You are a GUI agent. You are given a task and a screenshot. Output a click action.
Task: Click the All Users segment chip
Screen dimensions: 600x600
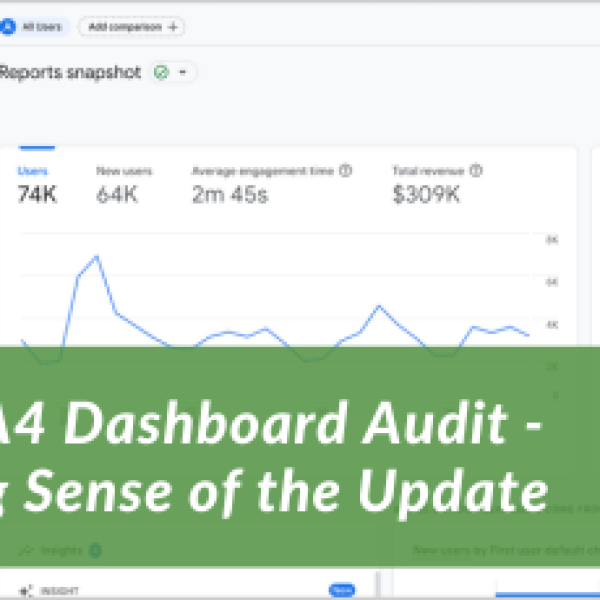pos(34,27)
